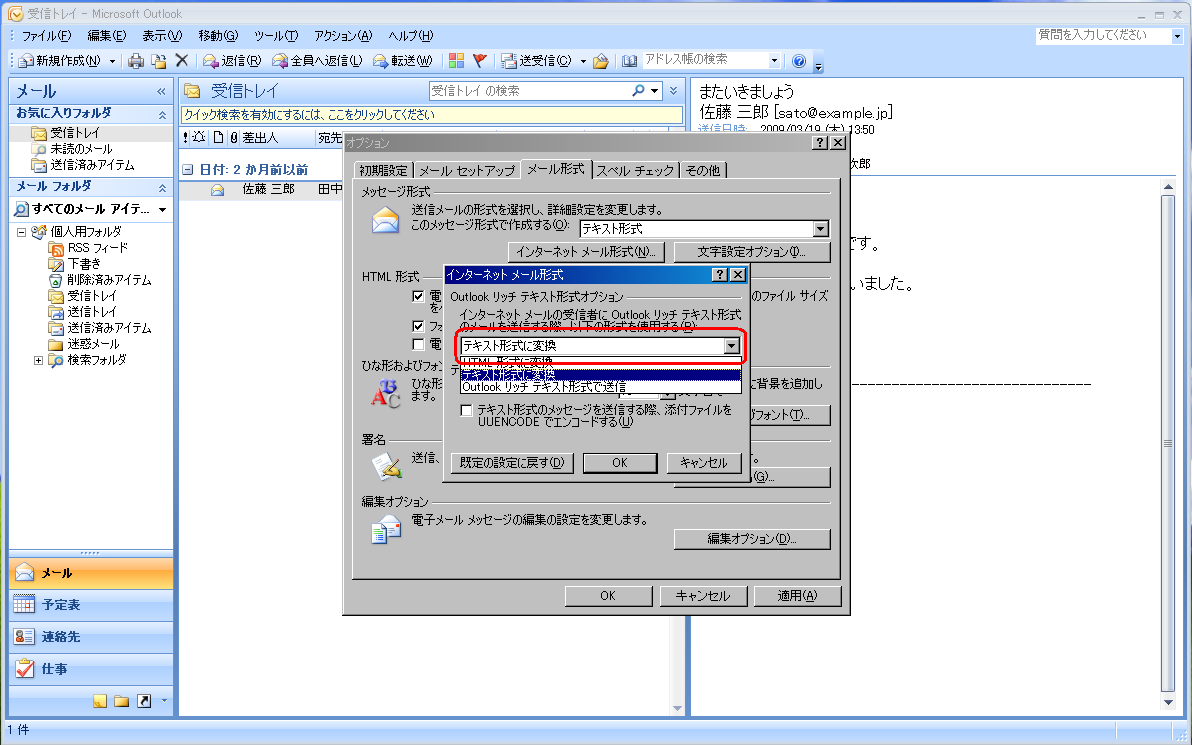1192x745 pixels.
Task: Open the 送受信 dropdown arrow
Action: [583, 61]
